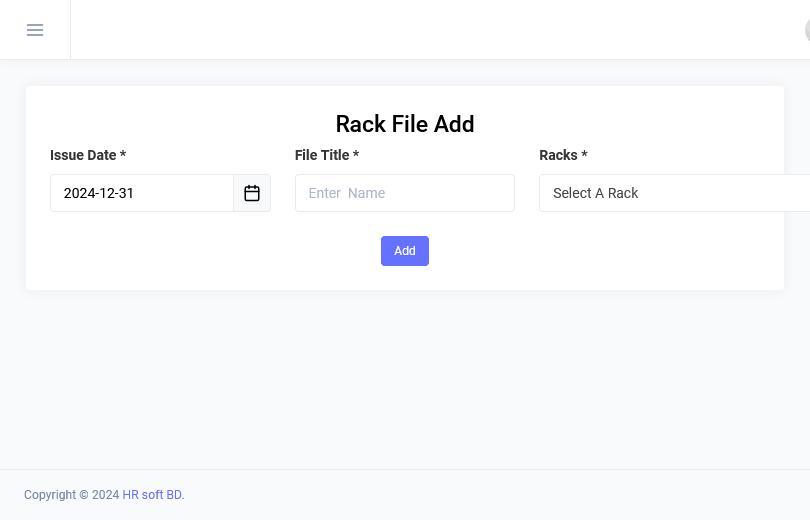The image size is (810, 520).
Task: Click the "Issue Date" field label
Action: [83, 155]
